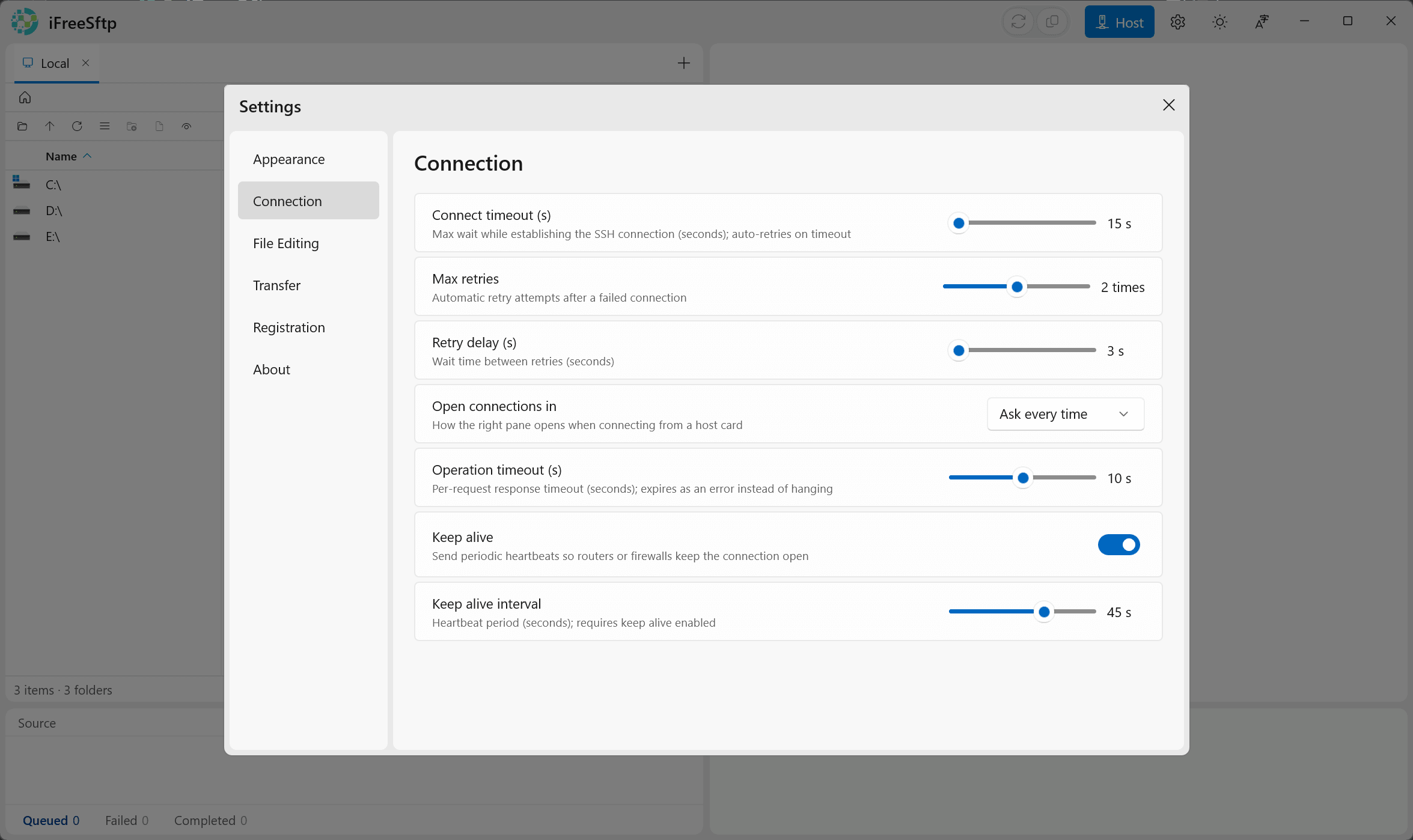
Task: Refresh the local file list icon
Action: (x=77, y=126)
